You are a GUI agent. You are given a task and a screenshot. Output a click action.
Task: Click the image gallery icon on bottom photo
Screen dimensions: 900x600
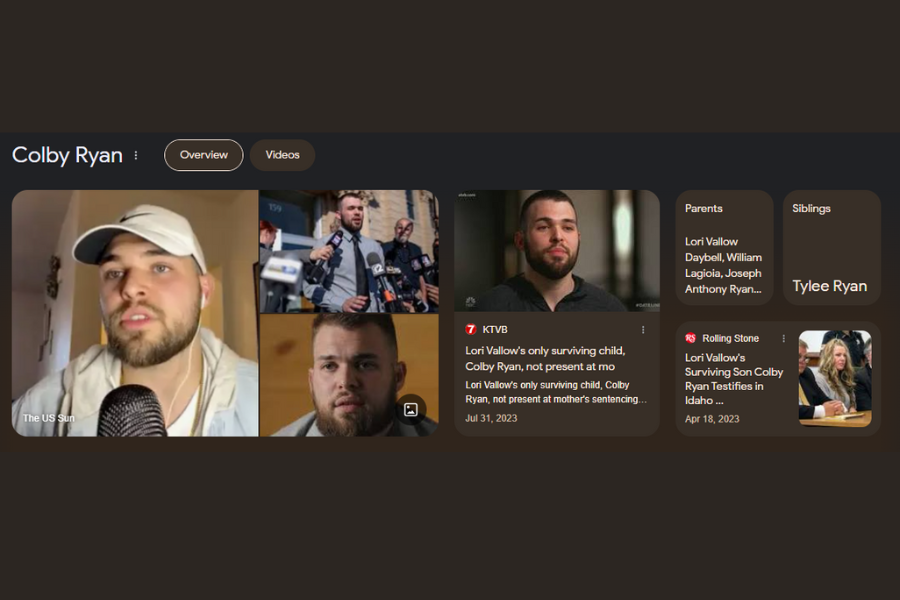coord(410,409)
